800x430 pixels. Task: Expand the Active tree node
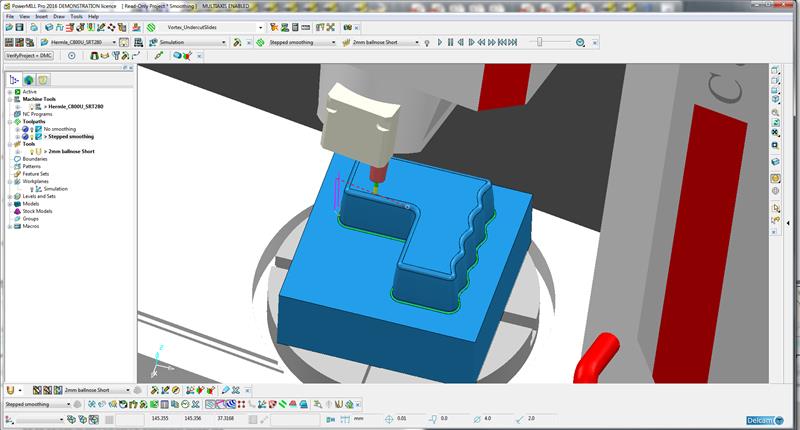coord(10,92)
